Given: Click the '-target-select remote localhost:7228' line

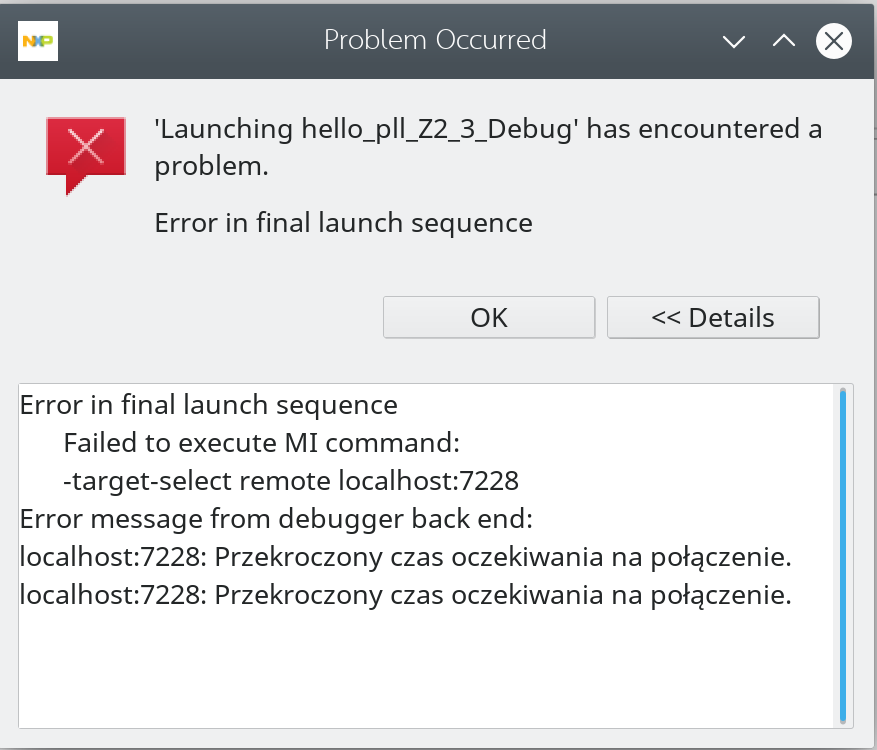Looking at the screenshot, I should point(291,481).
